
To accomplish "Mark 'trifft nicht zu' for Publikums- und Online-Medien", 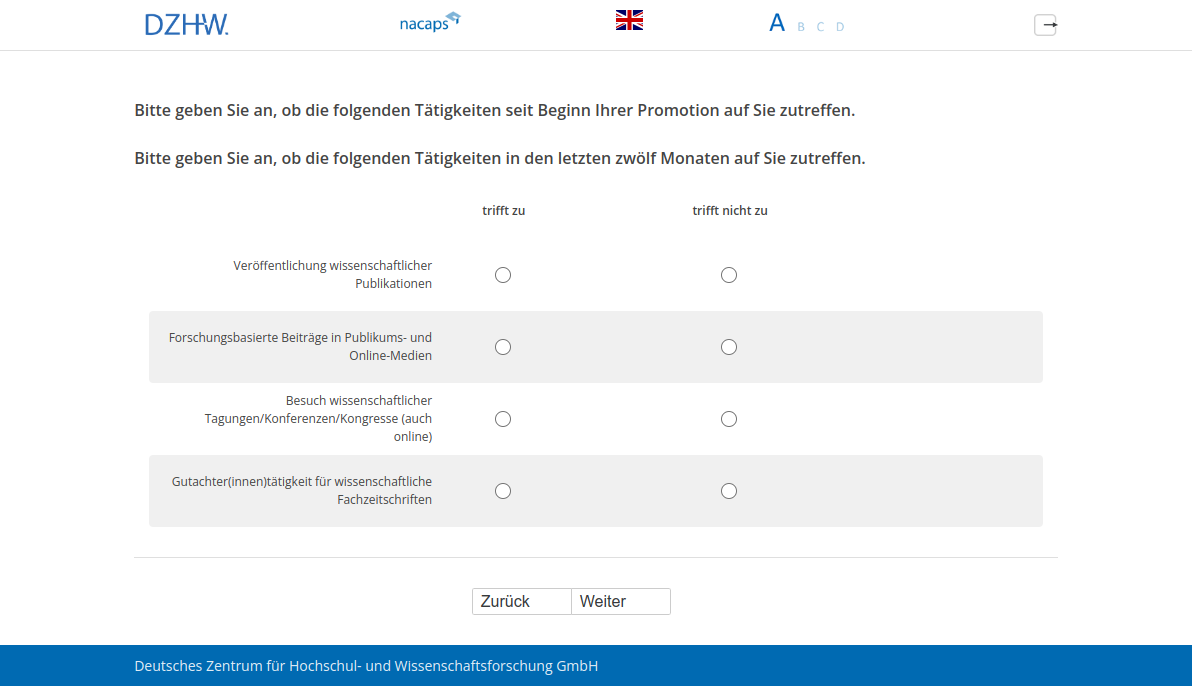I will click(x=729, y=347).
